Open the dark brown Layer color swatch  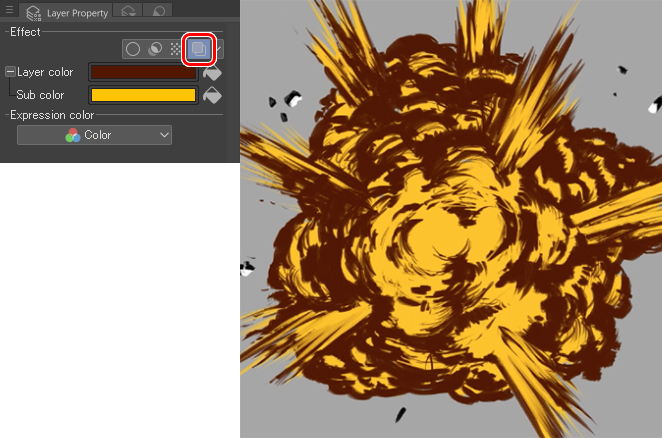click(143, 72)
